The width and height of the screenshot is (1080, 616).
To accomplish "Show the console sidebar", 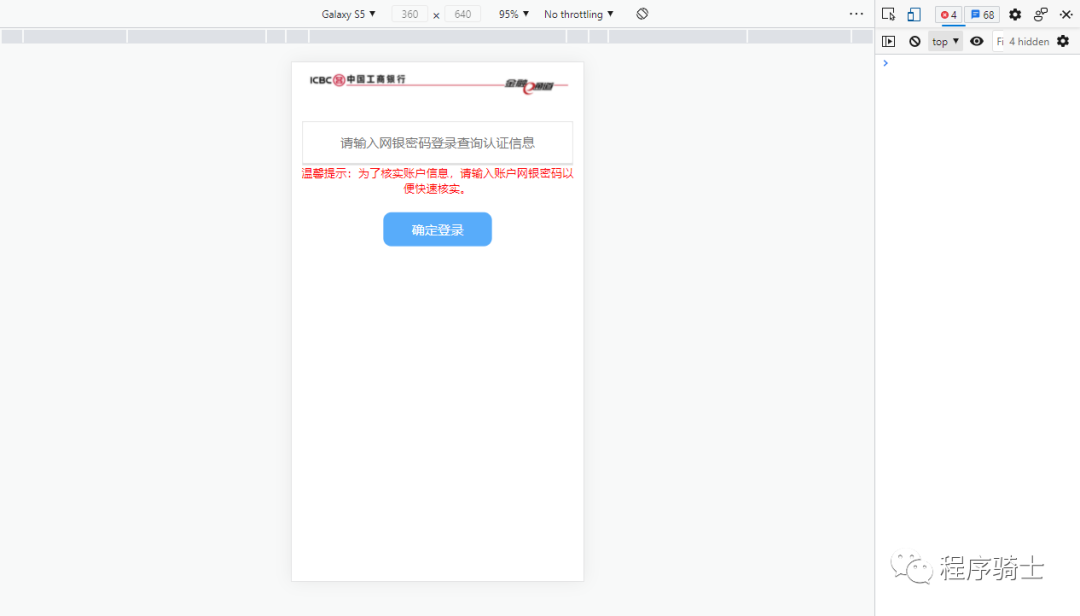I will [889, 41].
